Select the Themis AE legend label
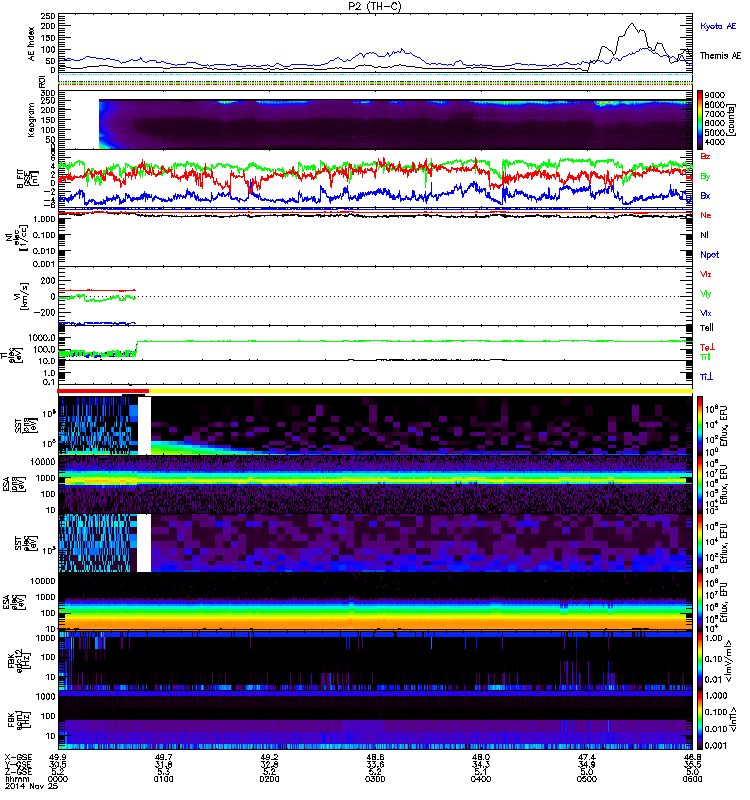Screen dimensions: 750x800 coord(720,56)
